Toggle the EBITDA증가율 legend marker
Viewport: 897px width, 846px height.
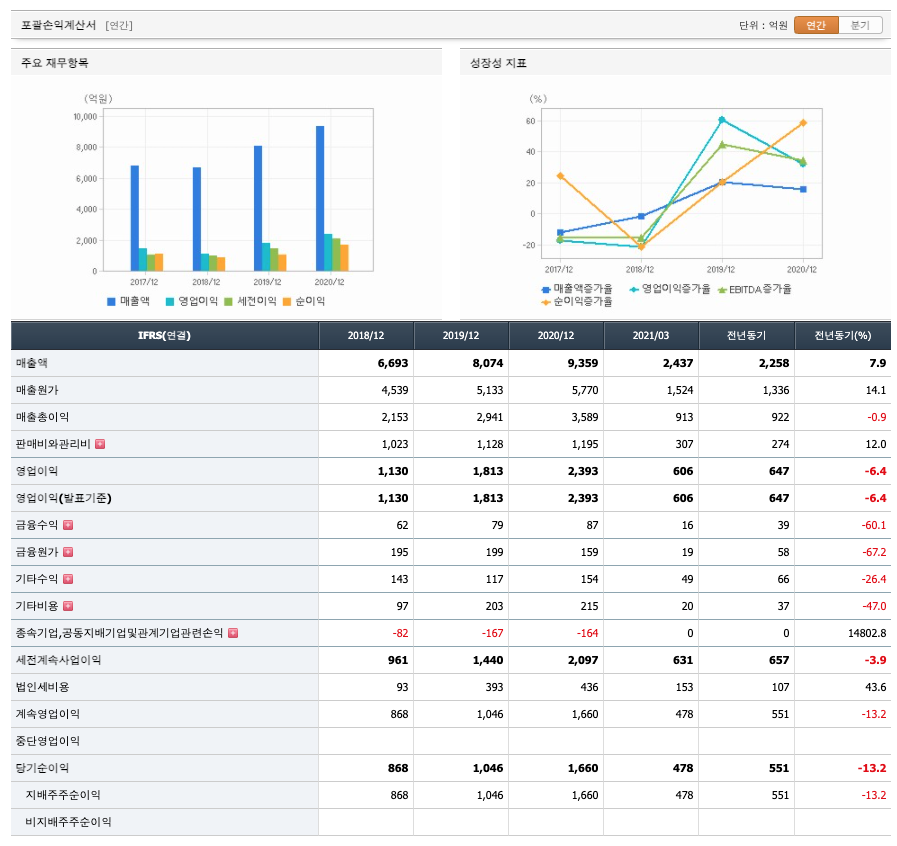point(722,289)
